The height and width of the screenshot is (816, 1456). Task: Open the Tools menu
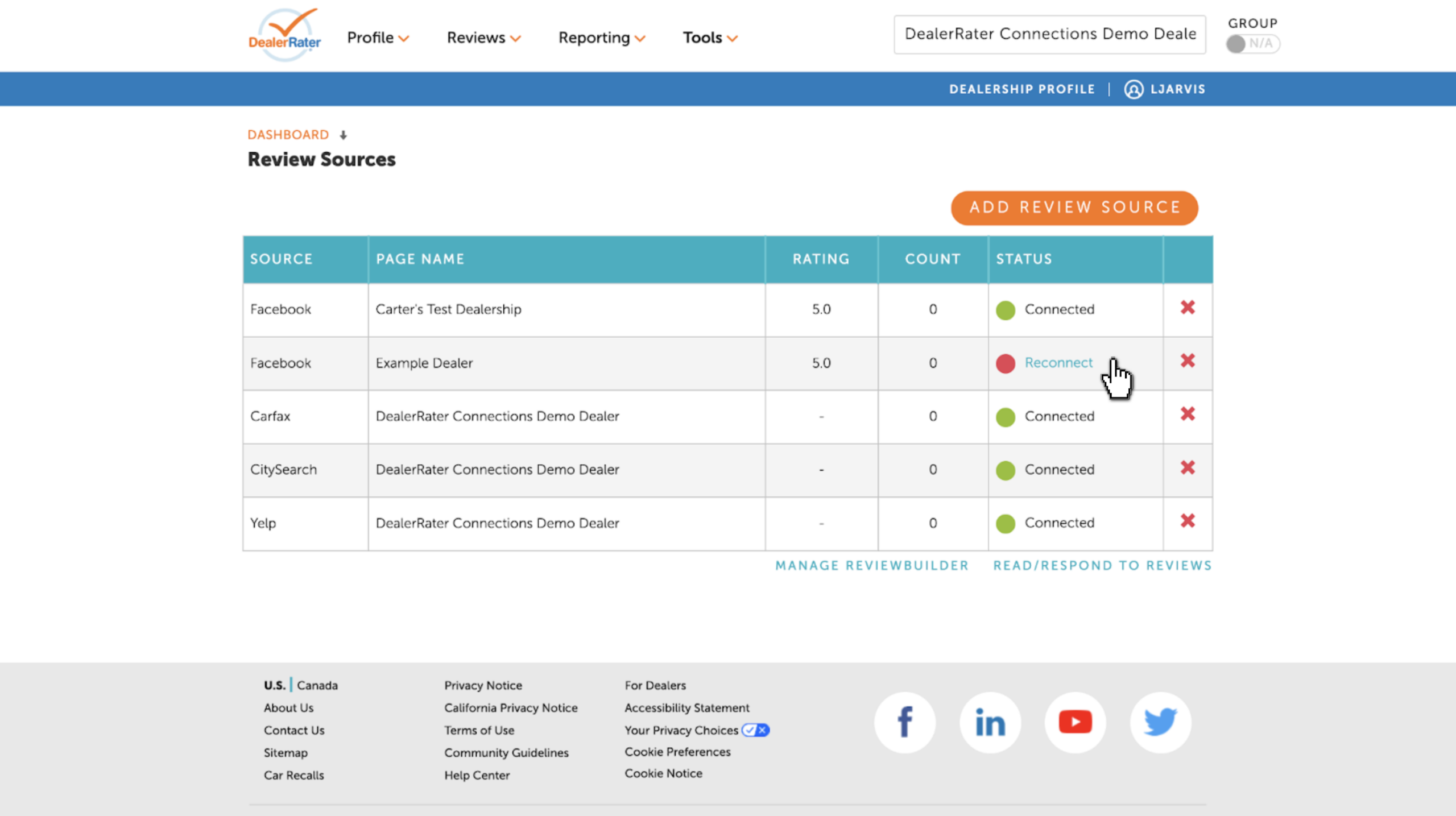pyautogui.click(x=710, y=38)
